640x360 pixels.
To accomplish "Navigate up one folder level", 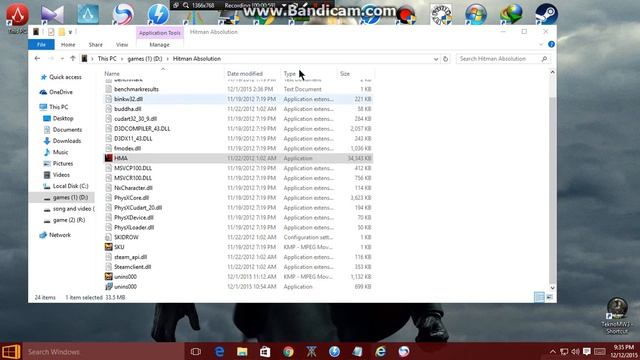I will [73, 59].
